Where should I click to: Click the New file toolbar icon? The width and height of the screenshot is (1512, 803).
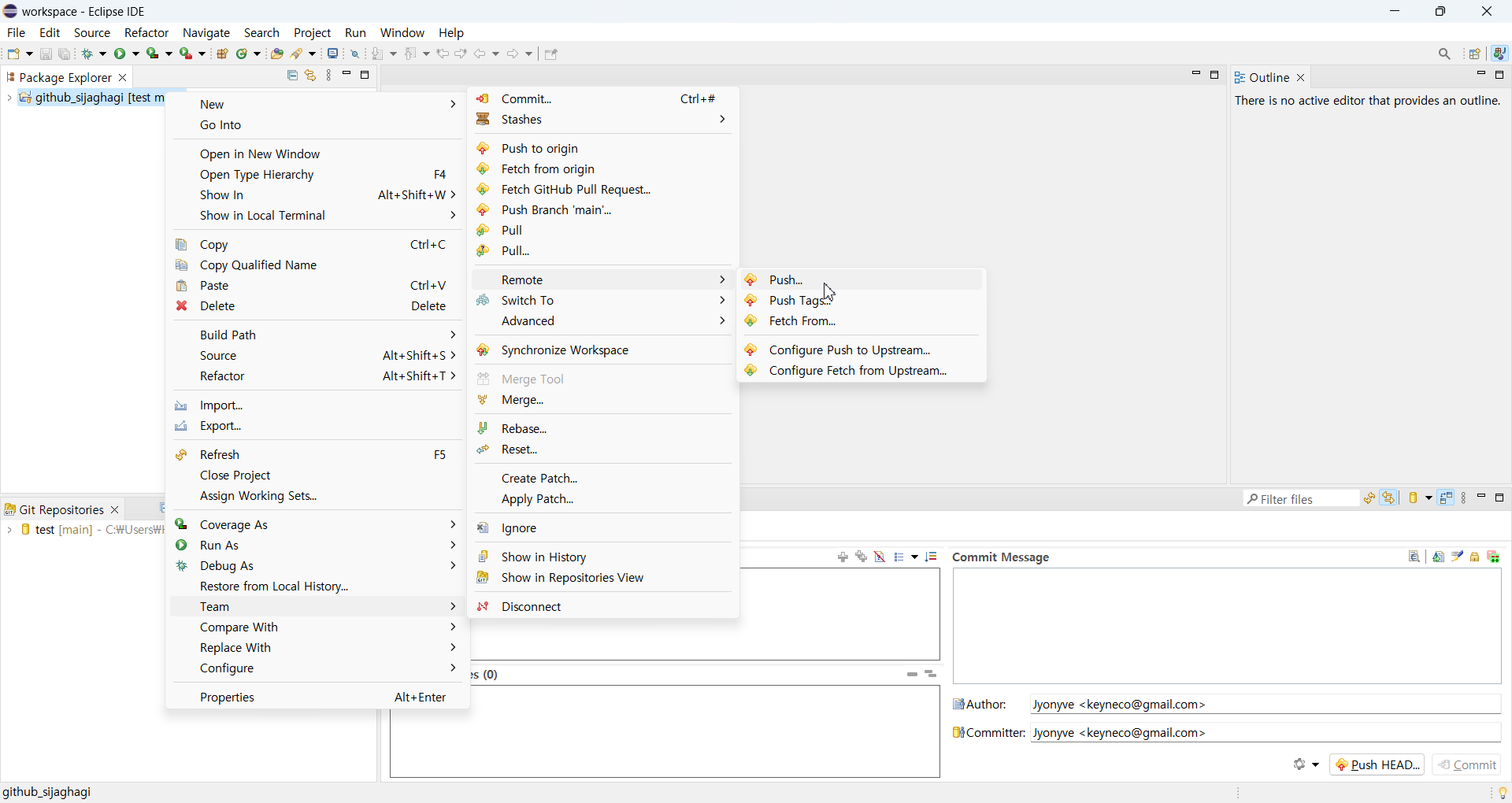point(14,54)
